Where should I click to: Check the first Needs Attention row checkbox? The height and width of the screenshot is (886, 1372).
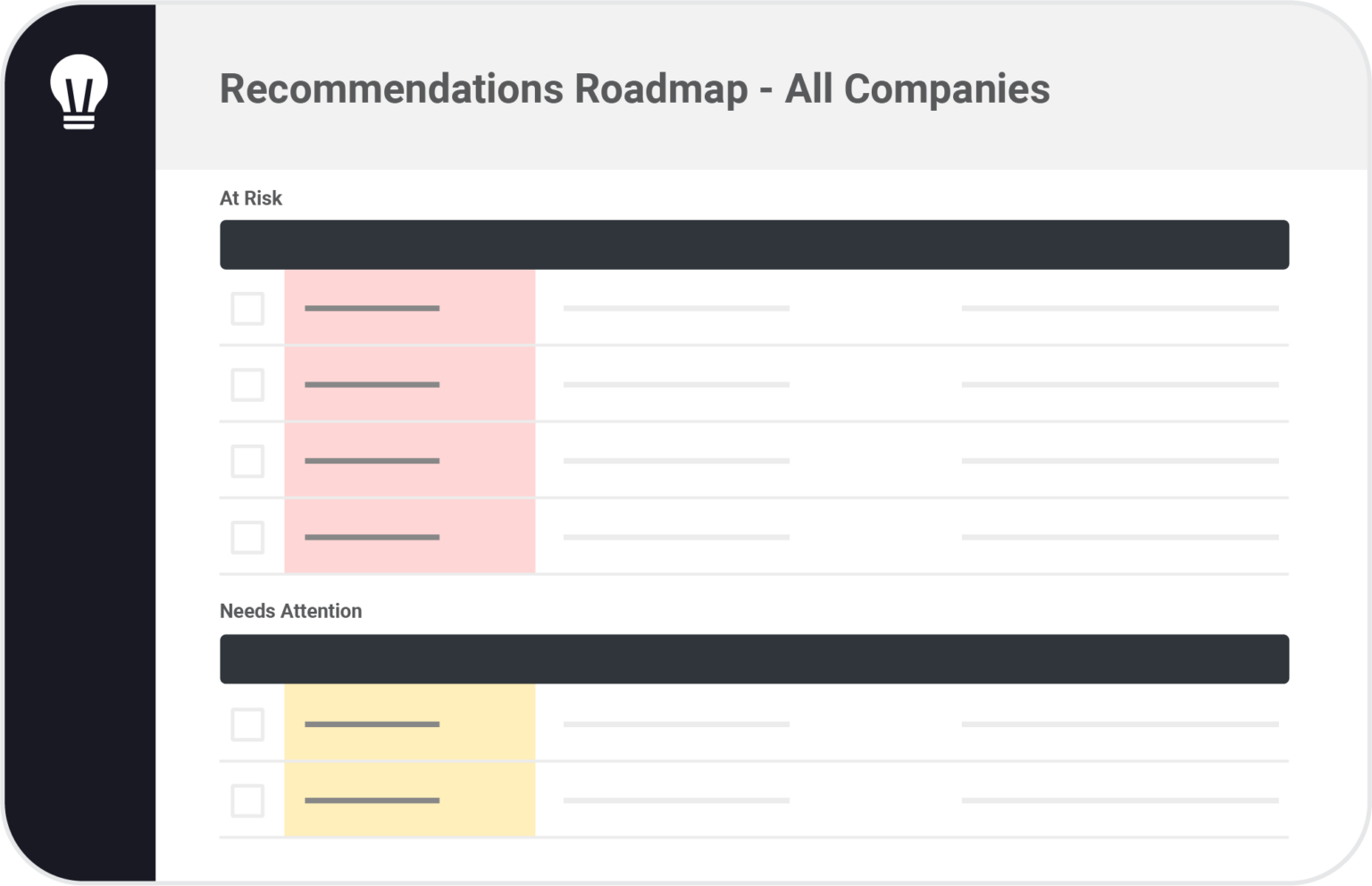tap(247, 724)
